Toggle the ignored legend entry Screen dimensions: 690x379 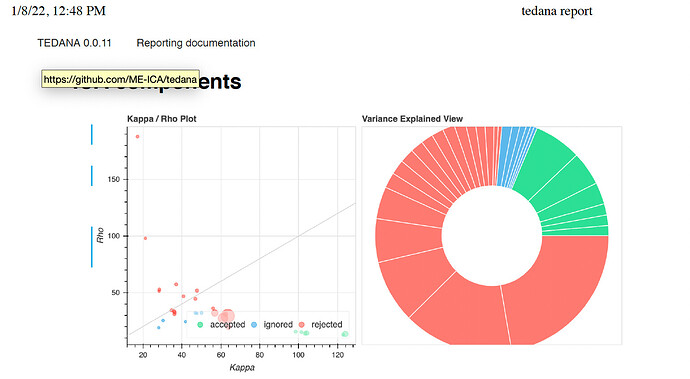(x=272, y=324)
